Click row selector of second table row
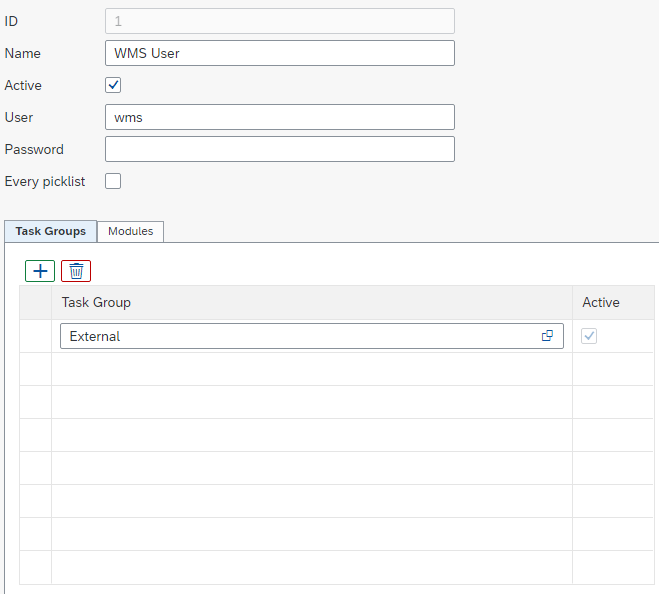 pos(35,369)
